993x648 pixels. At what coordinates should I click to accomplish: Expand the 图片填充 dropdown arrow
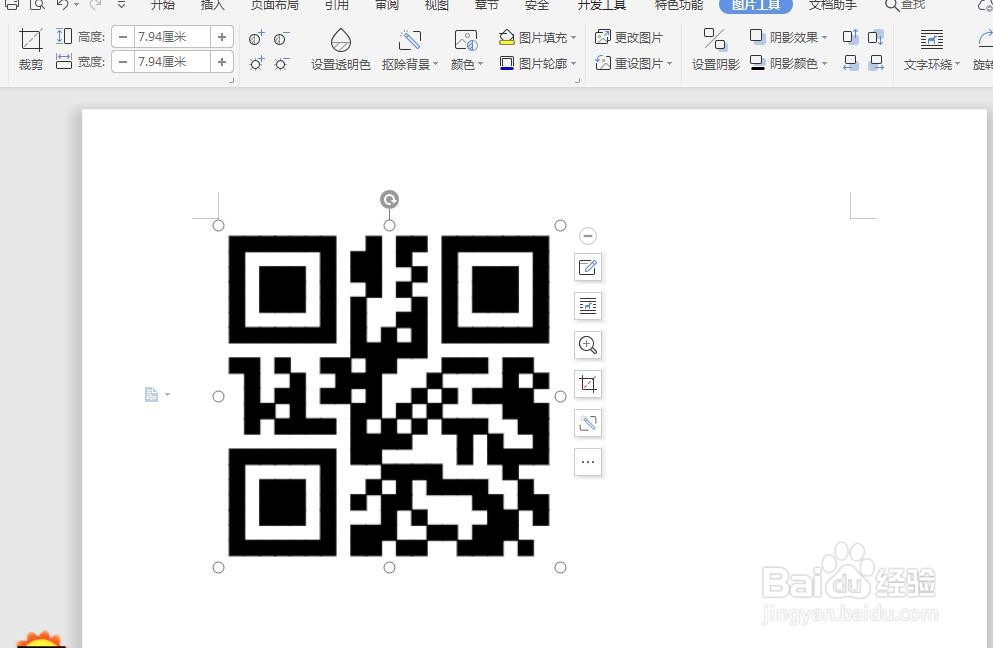click(x=574, y=38)
